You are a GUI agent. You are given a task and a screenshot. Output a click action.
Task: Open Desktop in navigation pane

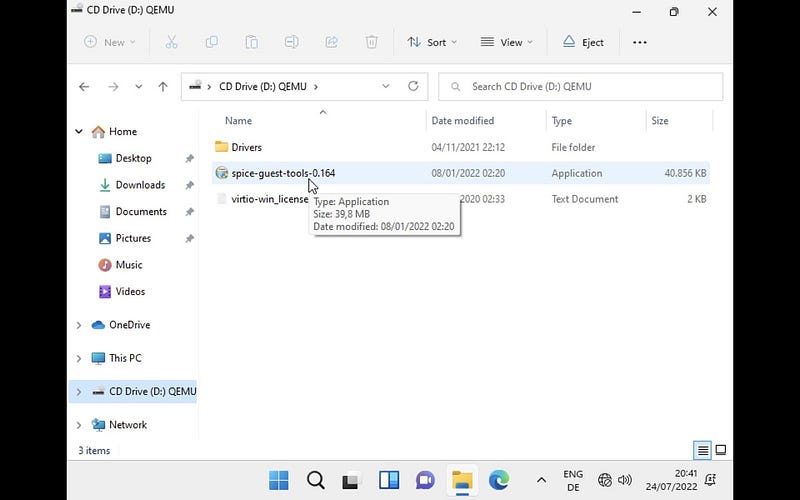pyautogui.click(x=133, y=158)
